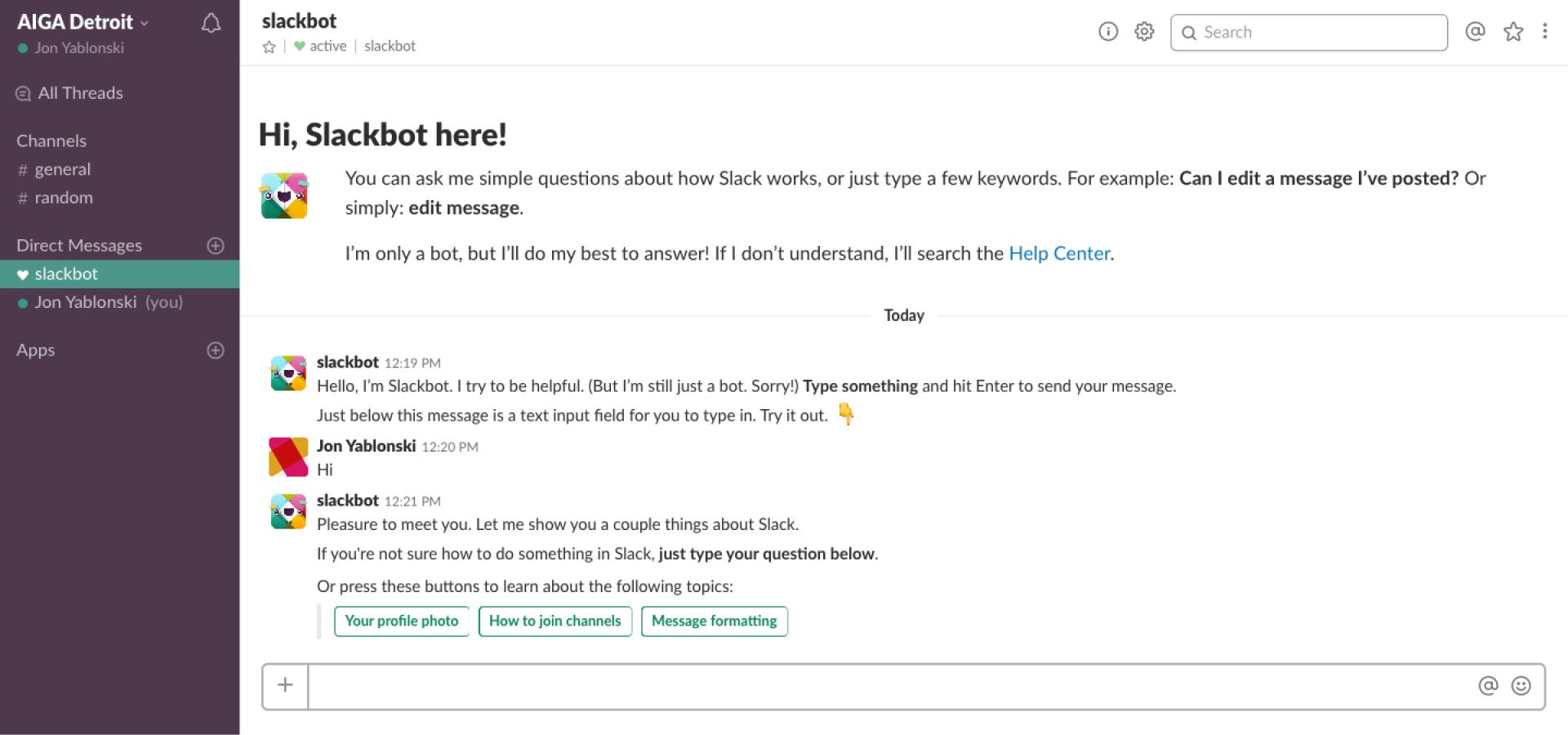1568x735 pixels.
Task: Show starred items via the star icon
Action: 1513,32
